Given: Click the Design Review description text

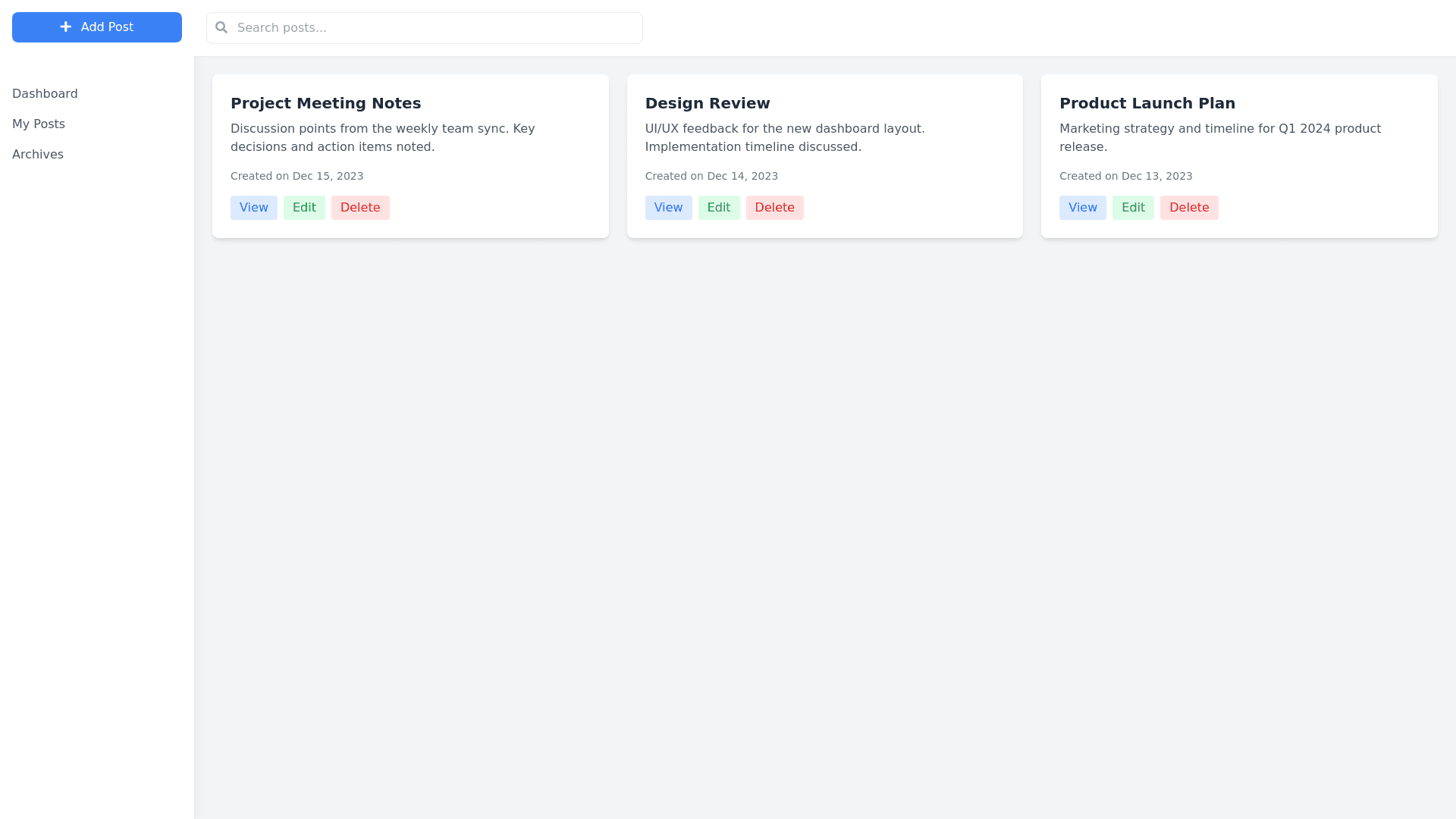Looking at the screenshot, I should click(x=784, y=138).
